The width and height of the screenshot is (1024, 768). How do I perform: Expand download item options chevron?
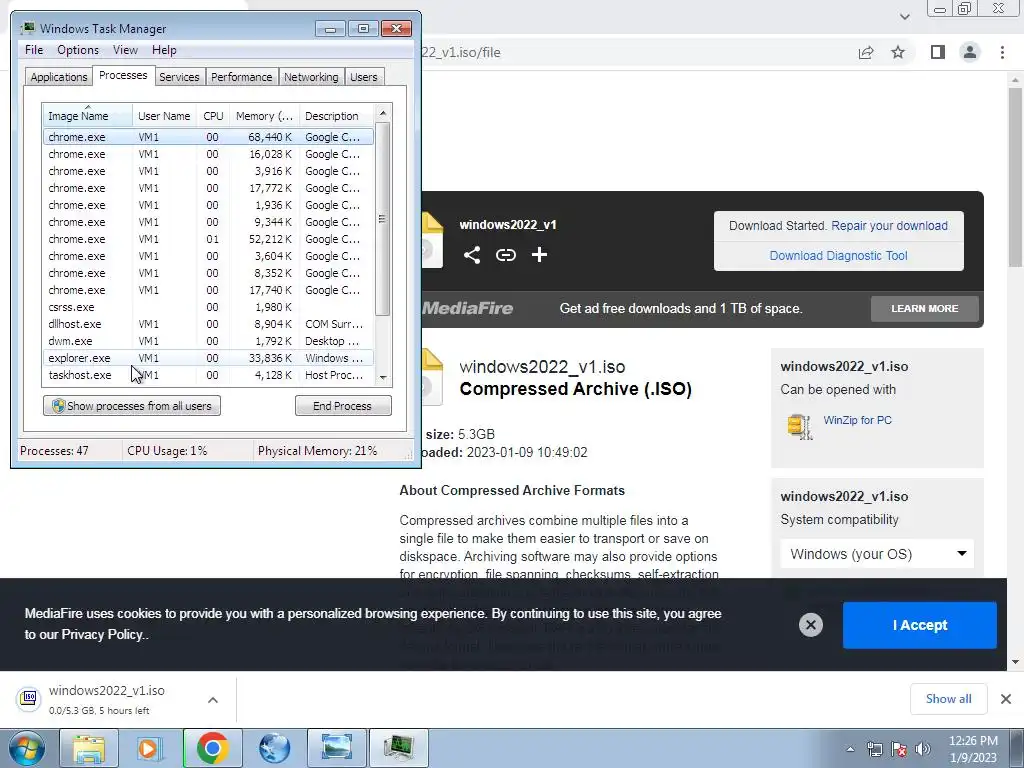[x=213, y=699]
